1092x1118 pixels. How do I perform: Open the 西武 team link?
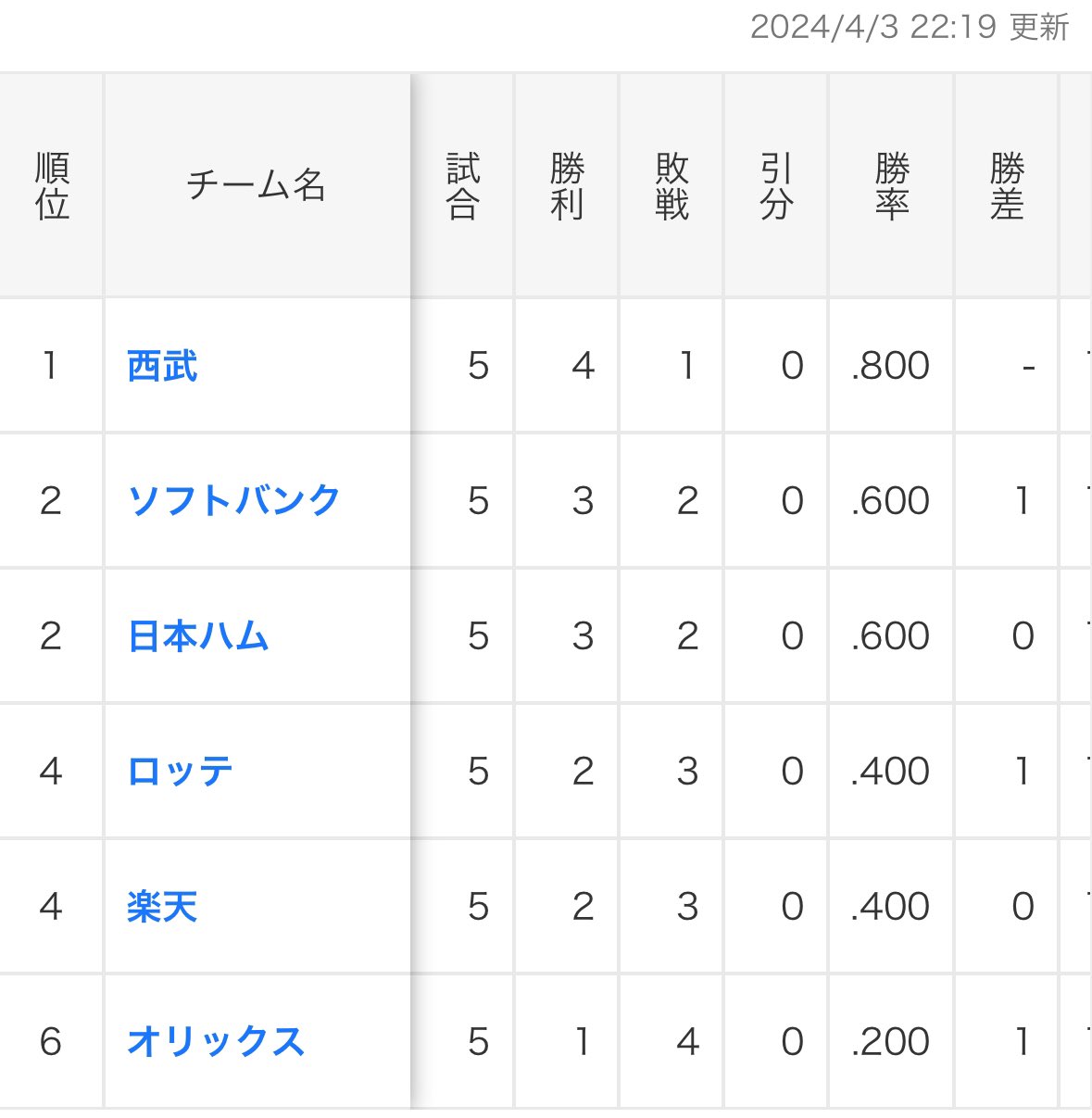(162, 366)
